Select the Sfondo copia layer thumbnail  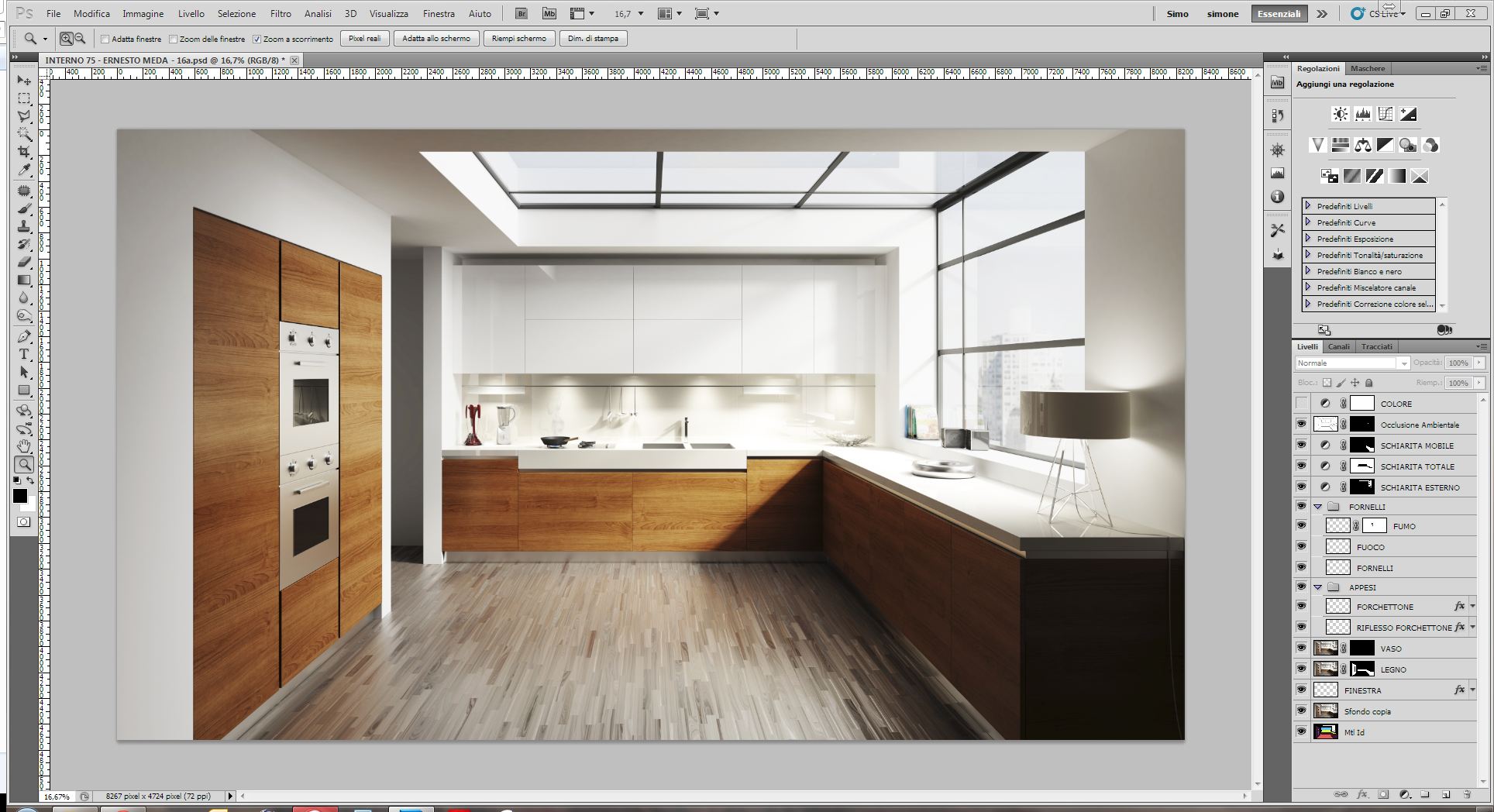click(x=1326, y=711)
